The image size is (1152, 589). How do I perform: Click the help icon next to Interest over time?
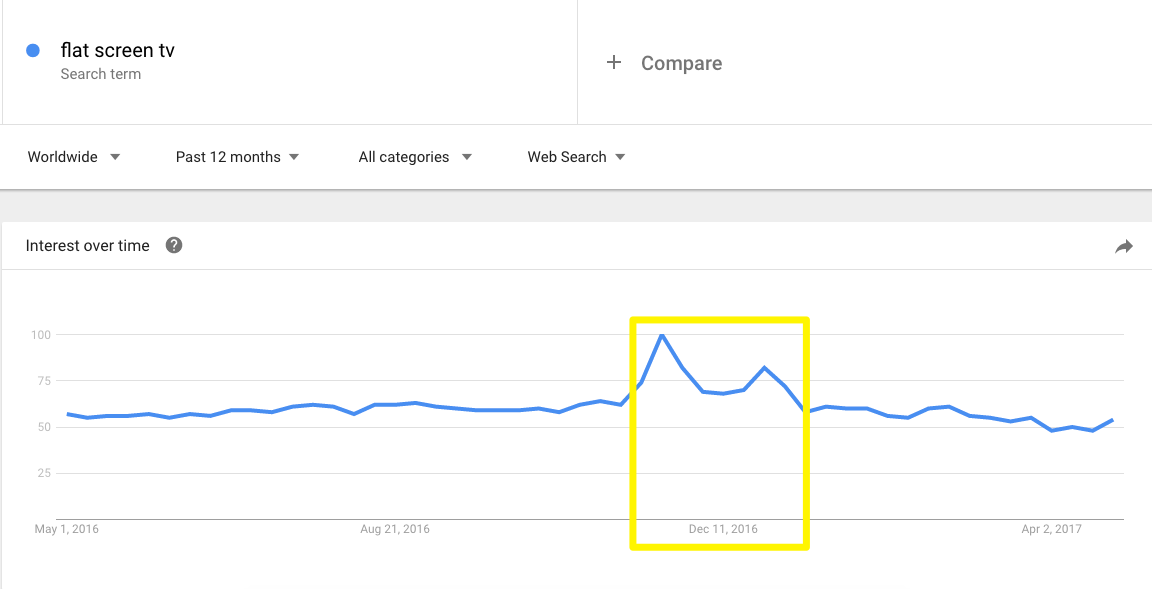(174, 244)
